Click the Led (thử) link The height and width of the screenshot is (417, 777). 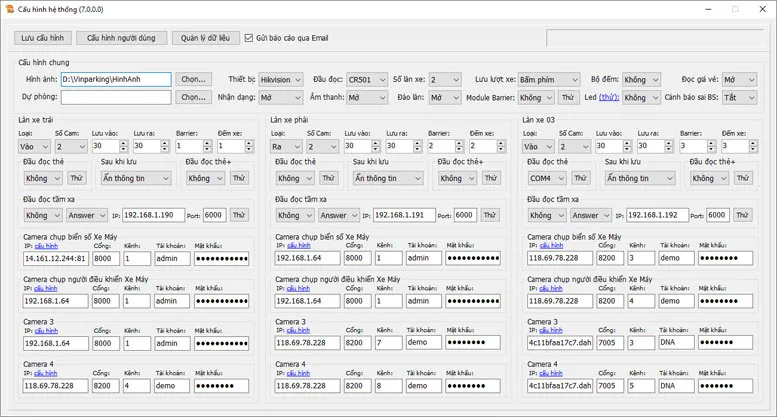click(608, 97)
